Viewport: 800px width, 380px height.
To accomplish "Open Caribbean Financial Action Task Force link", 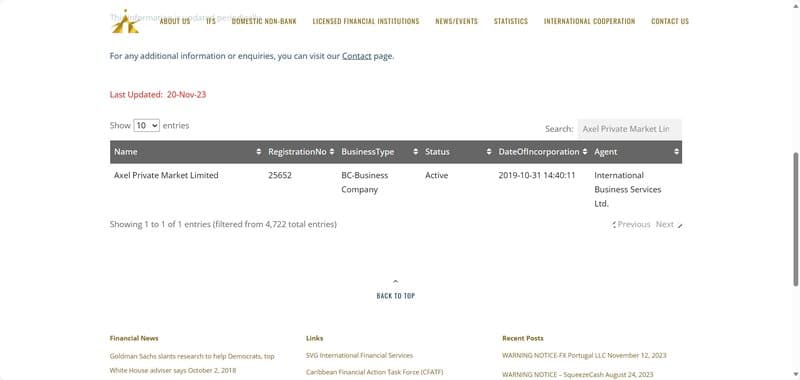I will [x=374, y=372].
